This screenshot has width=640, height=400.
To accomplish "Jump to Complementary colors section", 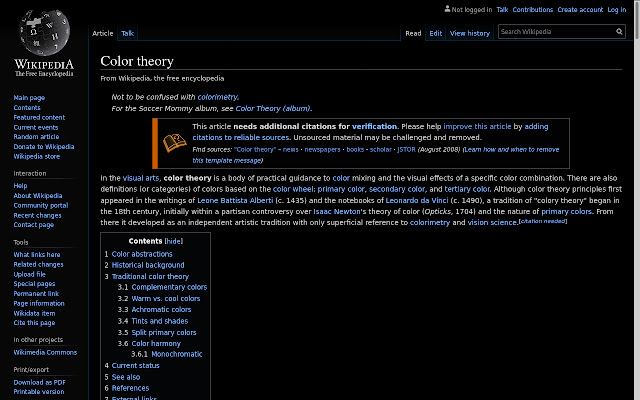I will click(x=169, y=287).
